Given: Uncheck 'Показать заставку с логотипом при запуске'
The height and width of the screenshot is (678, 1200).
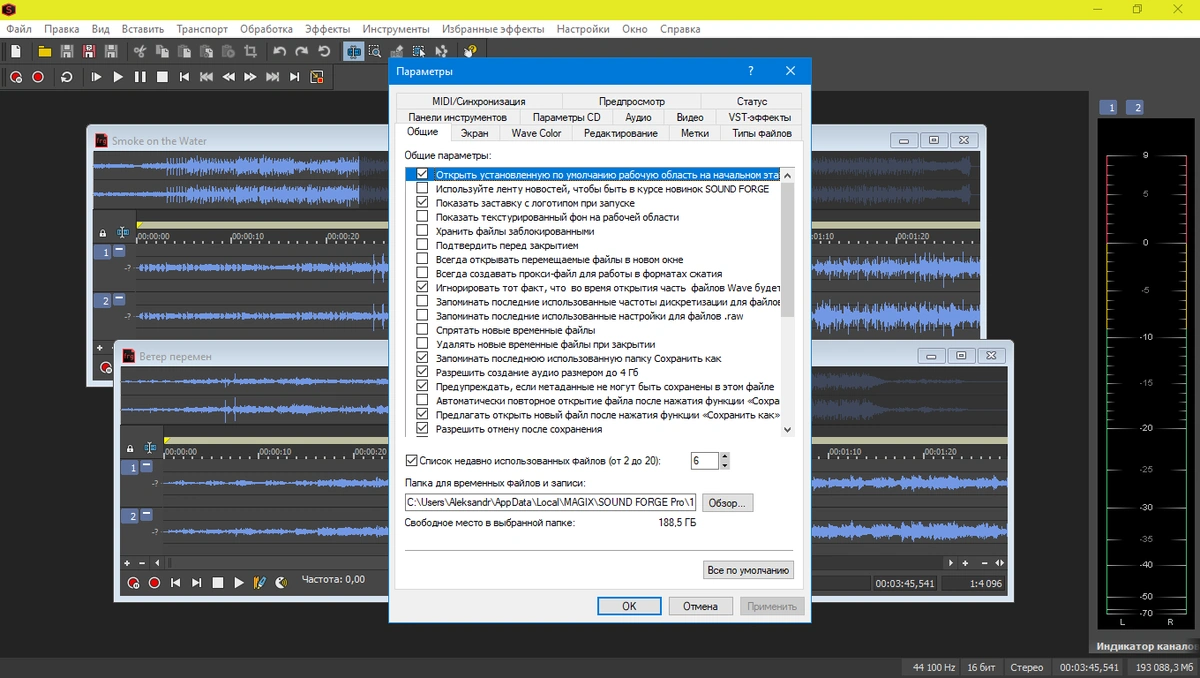Looking at the screenshot, I should (x=422, y=202).
